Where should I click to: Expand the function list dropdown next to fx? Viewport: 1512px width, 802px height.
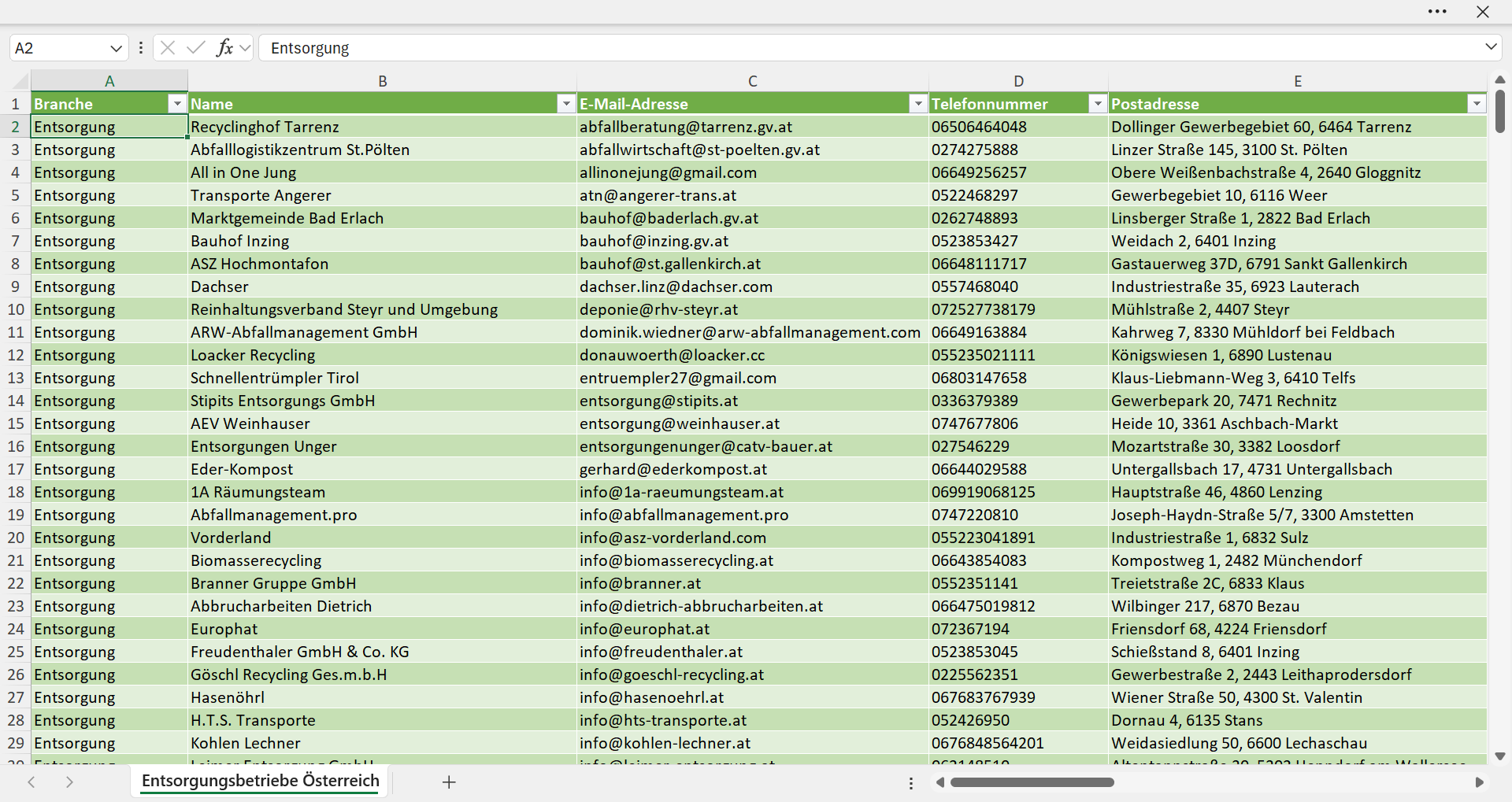pyautogui.click(x=245, y=48)
